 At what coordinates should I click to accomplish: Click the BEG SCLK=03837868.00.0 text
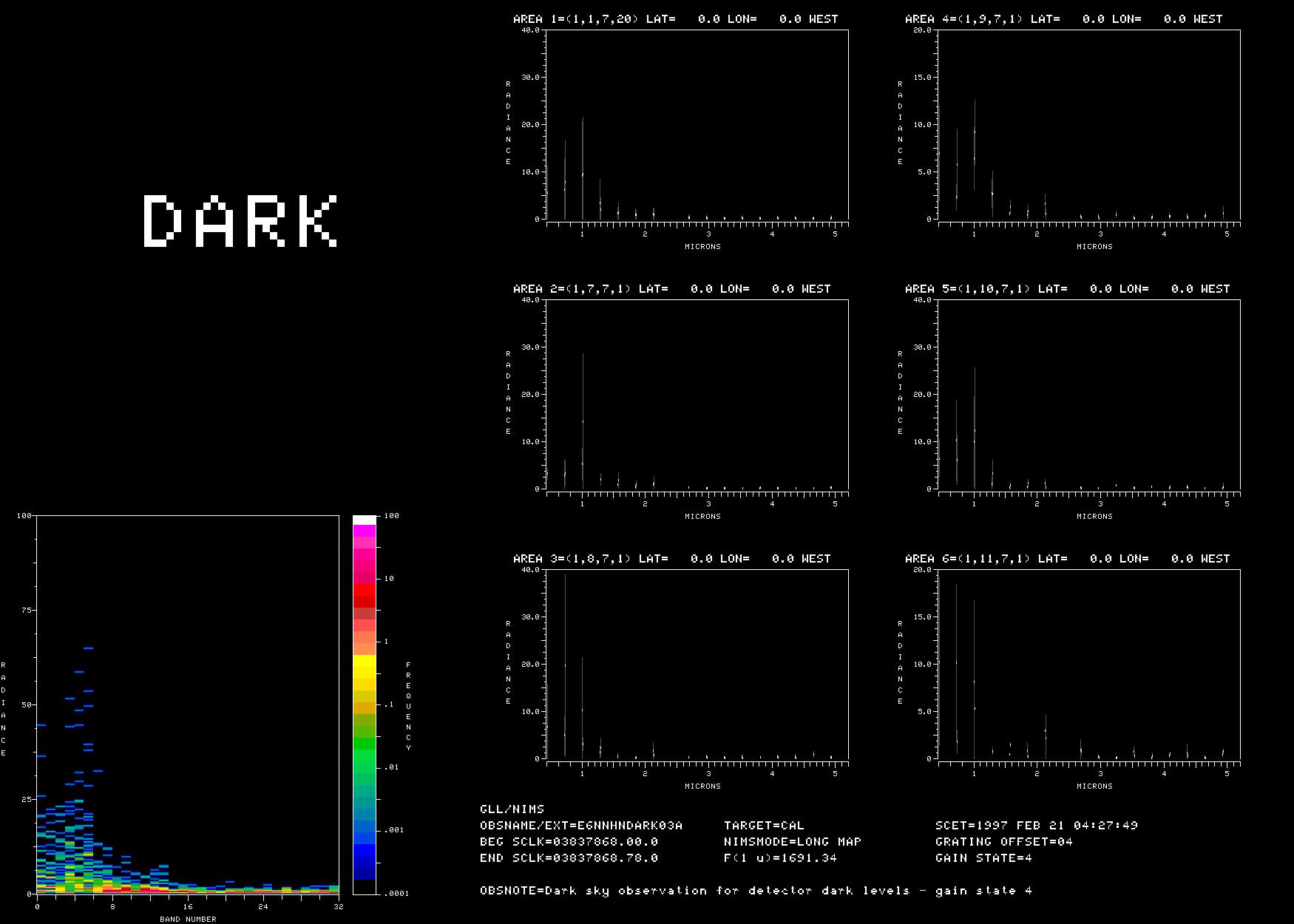569,842
